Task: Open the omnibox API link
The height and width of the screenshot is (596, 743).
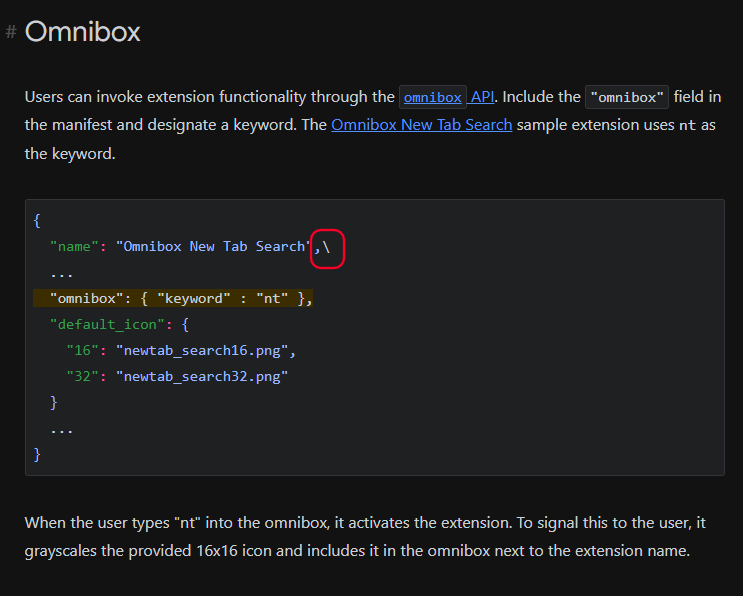Action: pyautogui.click(x=448, y=97)
